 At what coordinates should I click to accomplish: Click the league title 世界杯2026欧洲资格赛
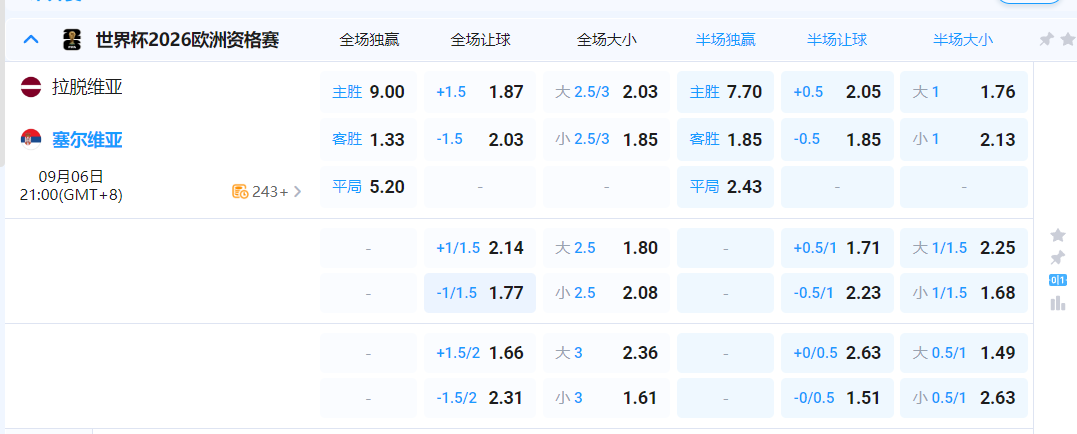click(x=187, y=40)
